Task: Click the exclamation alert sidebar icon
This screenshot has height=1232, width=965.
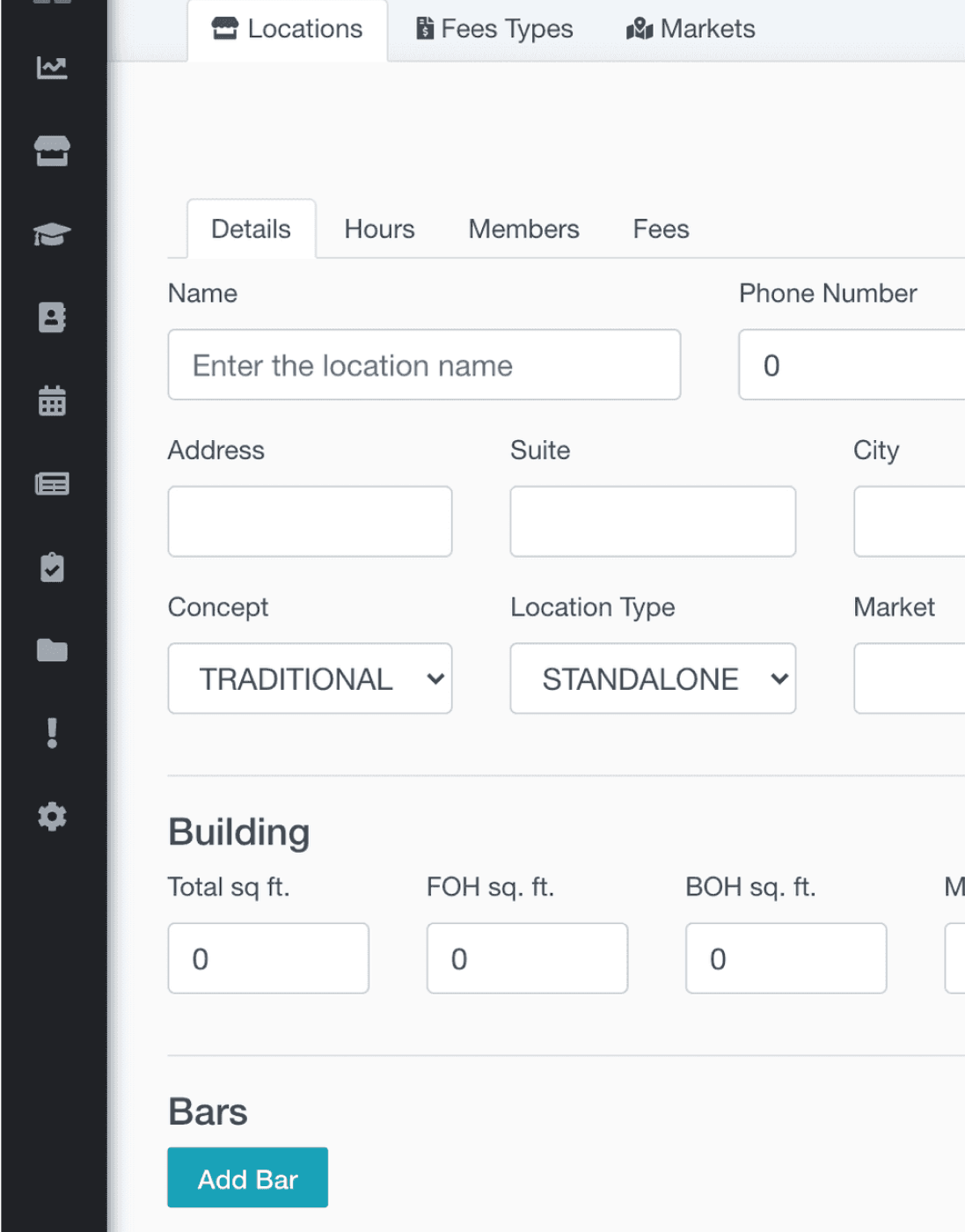Action: [52, 733]
